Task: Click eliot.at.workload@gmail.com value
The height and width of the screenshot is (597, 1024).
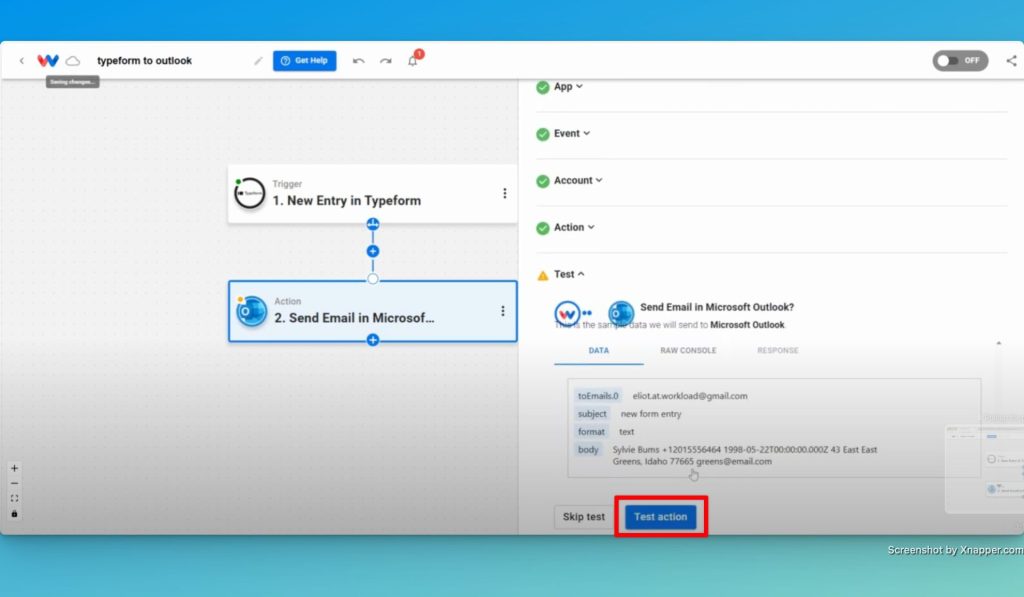Action: (690, 396)
